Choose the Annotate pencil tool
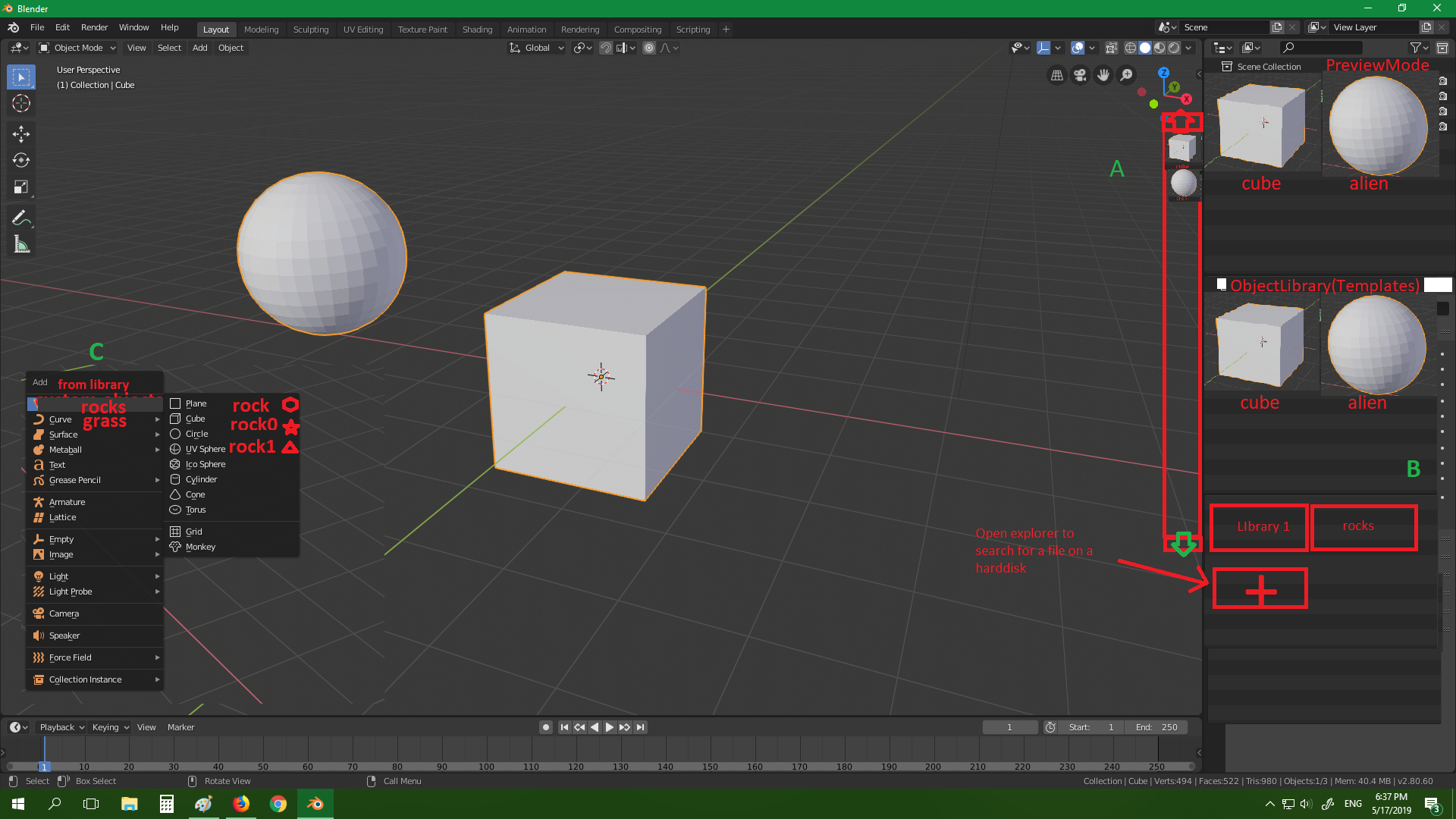The width and height of the screenshot is (1456, 819). (21, 218)
